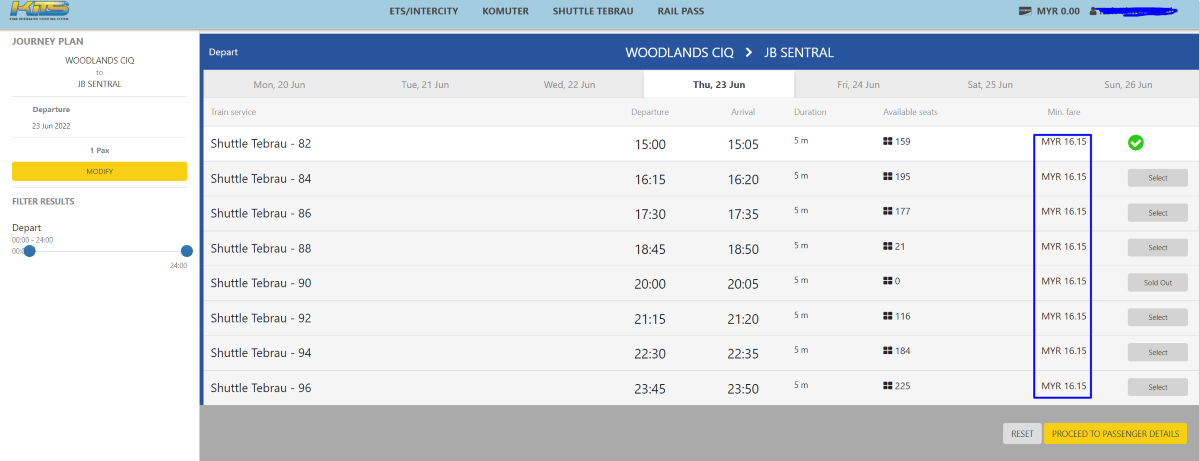
Task: Switch to Tue, 21 Jun date tab
Action: click(x=426, y=85)
